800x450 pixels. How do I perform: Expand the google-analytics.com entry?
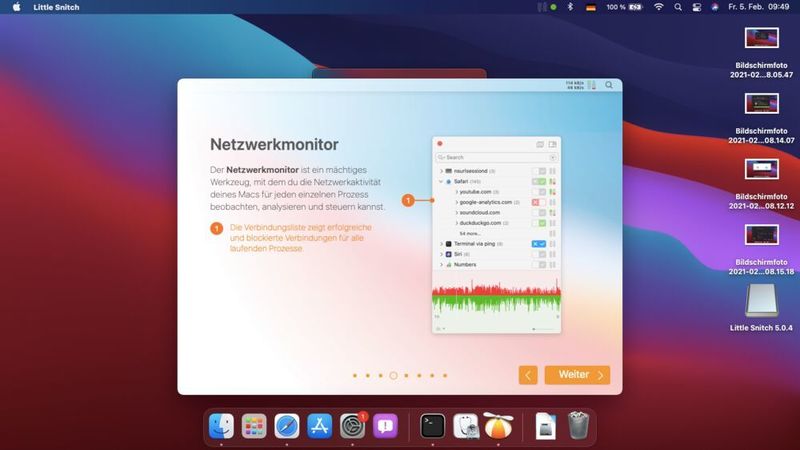456,203
